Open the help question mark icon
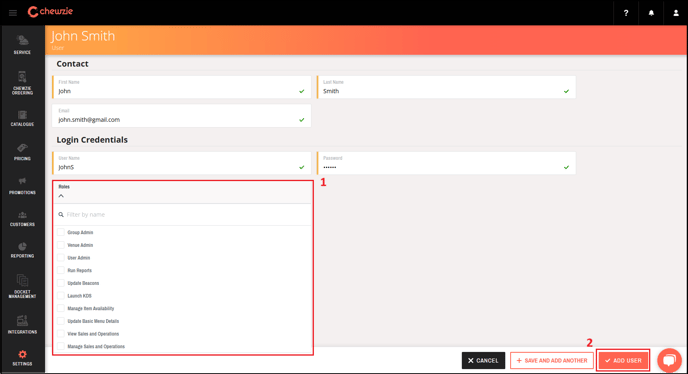688x374 pixels. tap(626, 13)
